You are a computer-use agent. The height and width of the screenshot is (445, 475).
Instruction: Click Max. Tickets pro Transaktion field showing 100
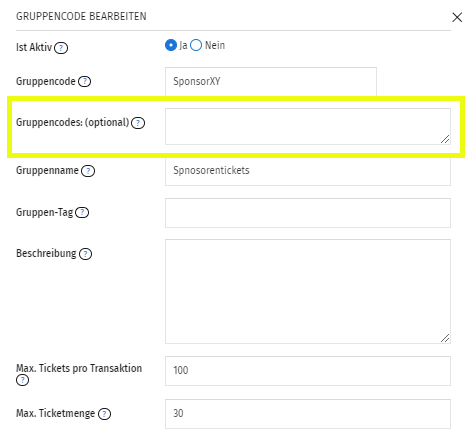tap(308, 371)
